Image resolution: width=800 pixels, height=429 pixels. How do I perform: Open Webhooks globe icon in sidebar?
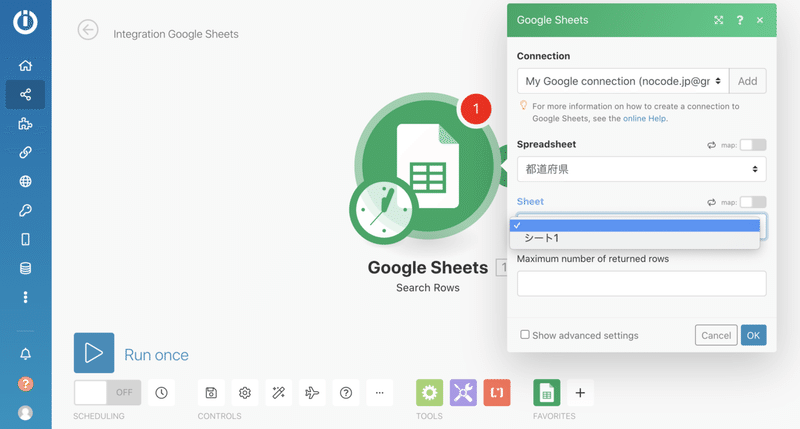click(x=25, y=181)
